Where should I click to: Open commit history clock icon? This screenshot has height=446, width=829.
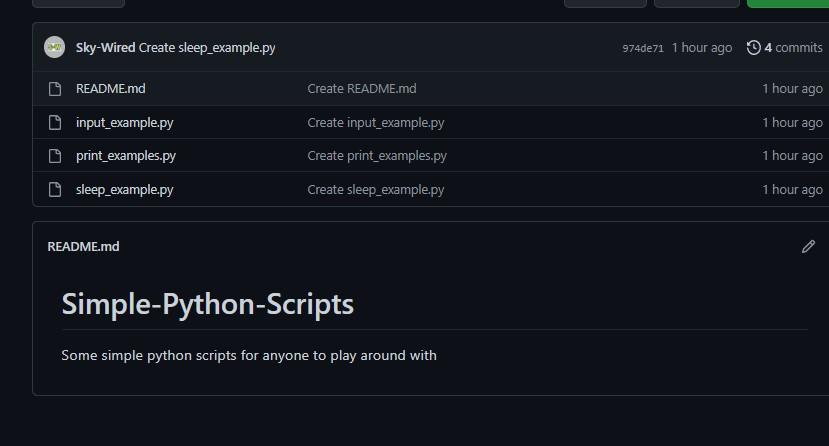click(x=753, y=48)
